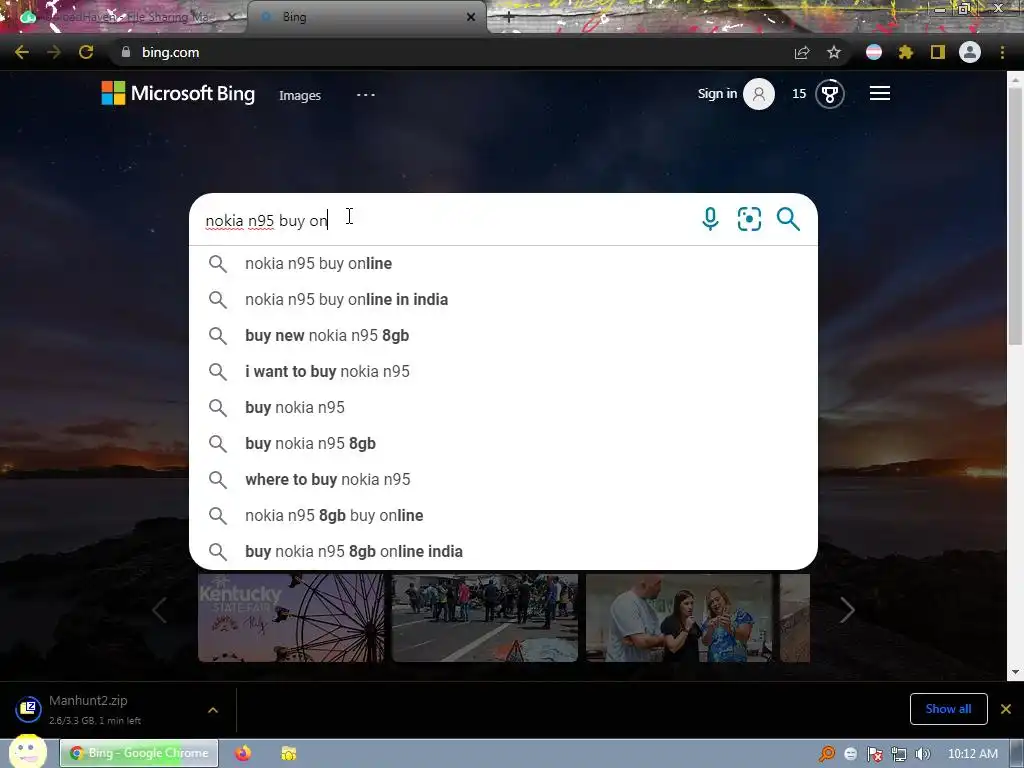Reload the page with refresh icon
This screenshot has height=768, width=1024.
point(86,52)
